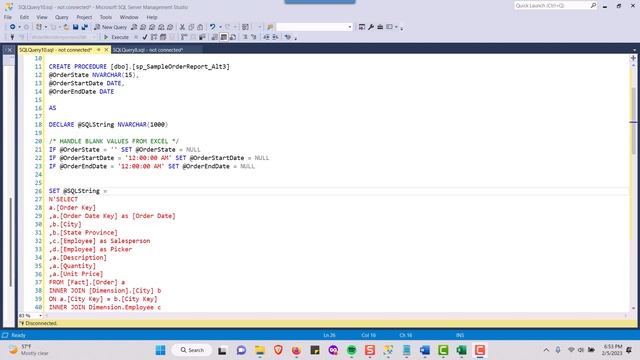Click the Database Engine Query icon after New Query
This screenshot has width=640, height=360.
[134, 27]
